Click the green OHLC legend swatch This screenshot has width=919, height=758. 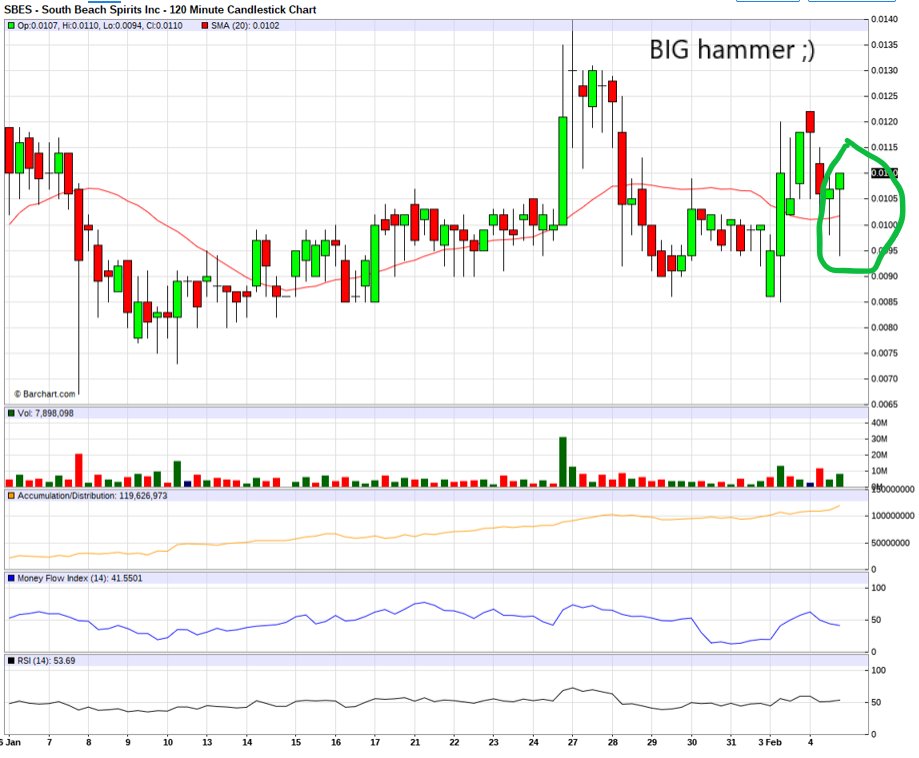[11, 26]
